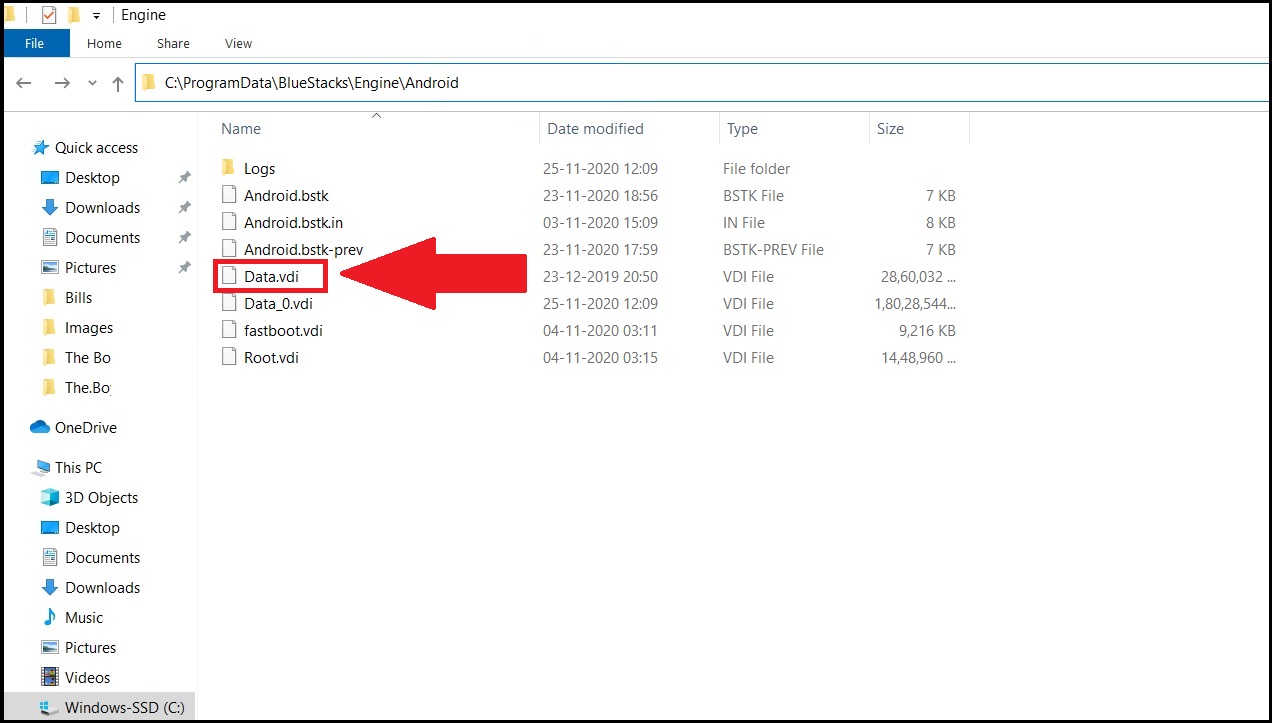Open Pictures under This PC

click(x=90, y=647)
